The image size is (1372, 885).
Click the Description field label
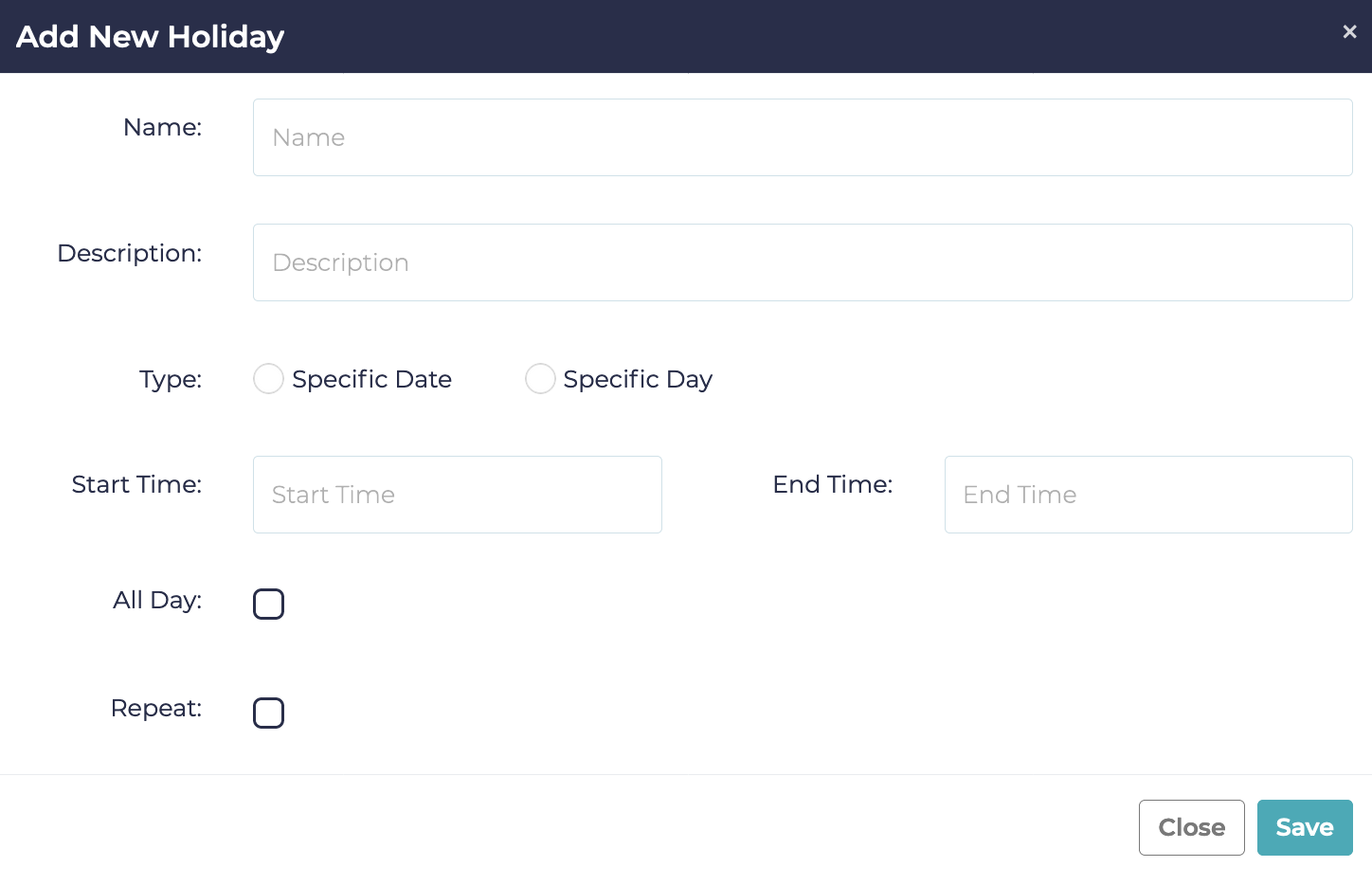(x=130, y=253)
